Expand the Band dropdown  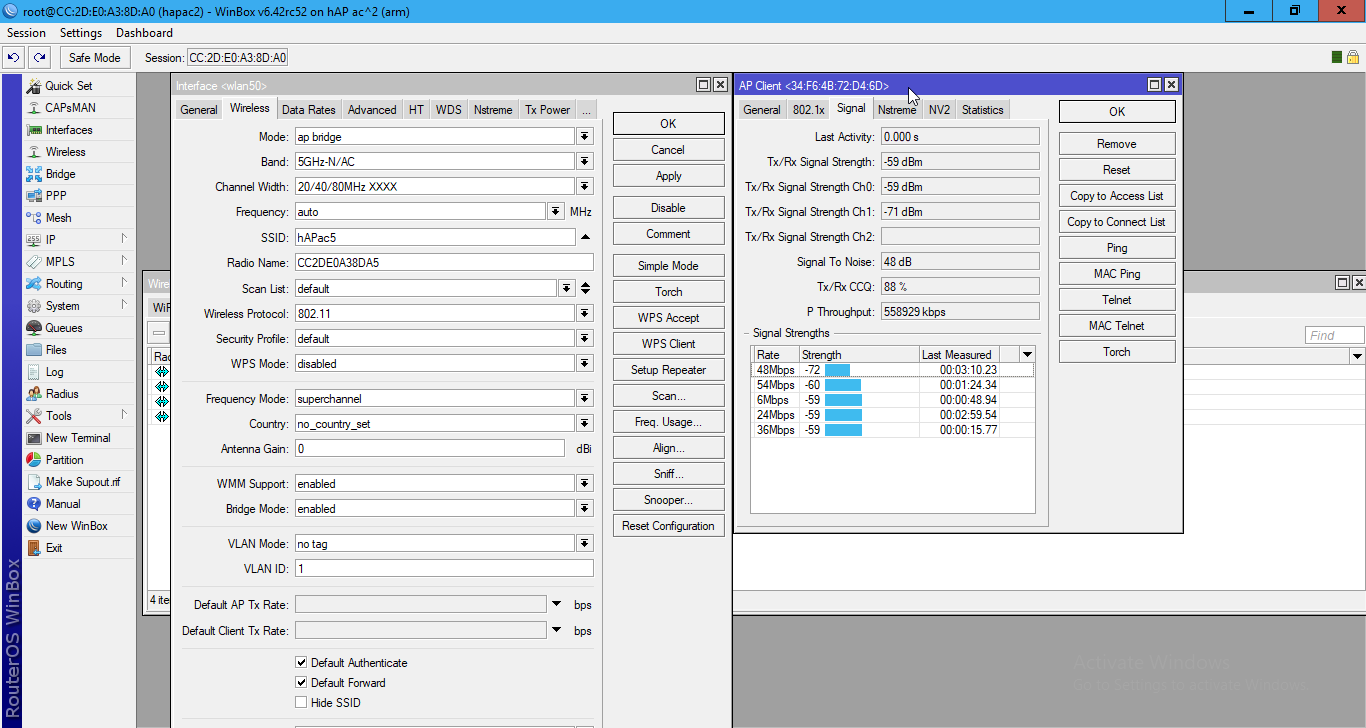pos(585,162)
